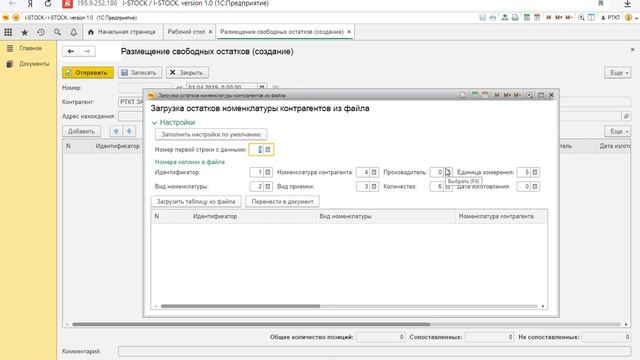This screenshot has width=640, height=360.
Task: Open the calendar icon in top toolbar
Action: pos(537,18)
